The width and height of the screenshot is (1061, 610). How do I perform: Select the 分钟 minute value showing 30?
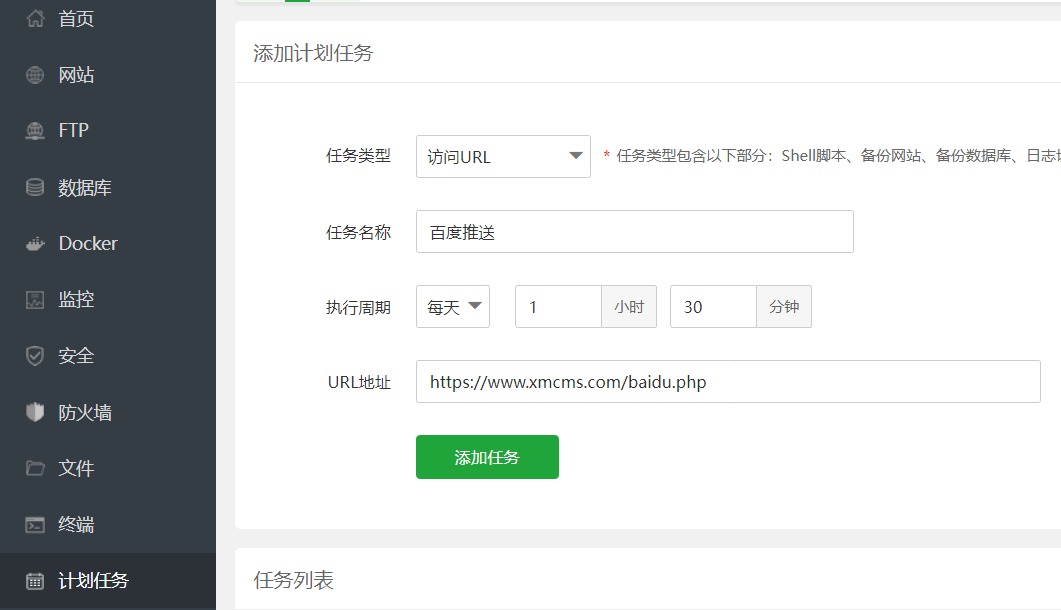click(x=713, y=306)
